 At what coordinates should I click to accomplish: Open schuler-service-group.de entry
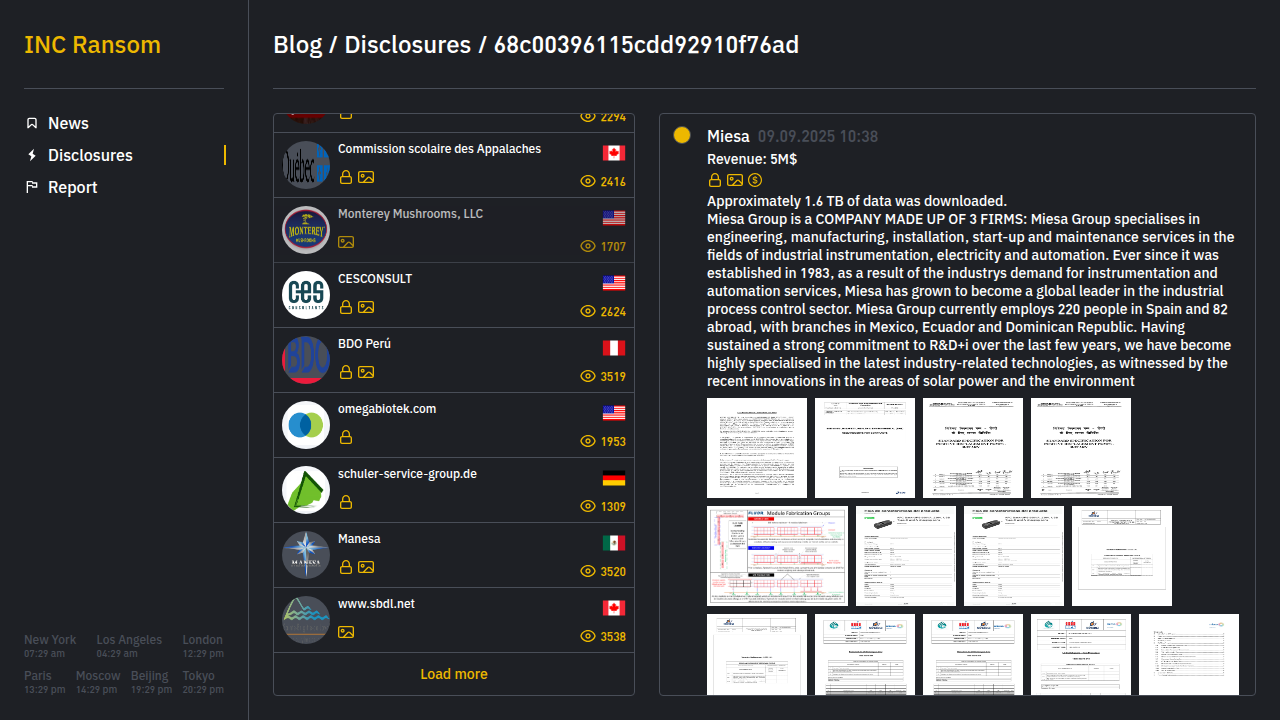click(454, 490)
